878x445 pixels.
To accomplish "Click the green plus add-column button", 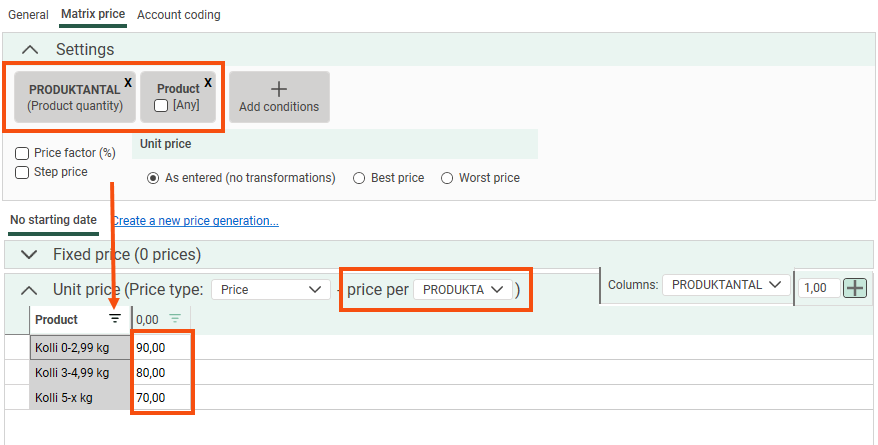I will tap(855, 287).
